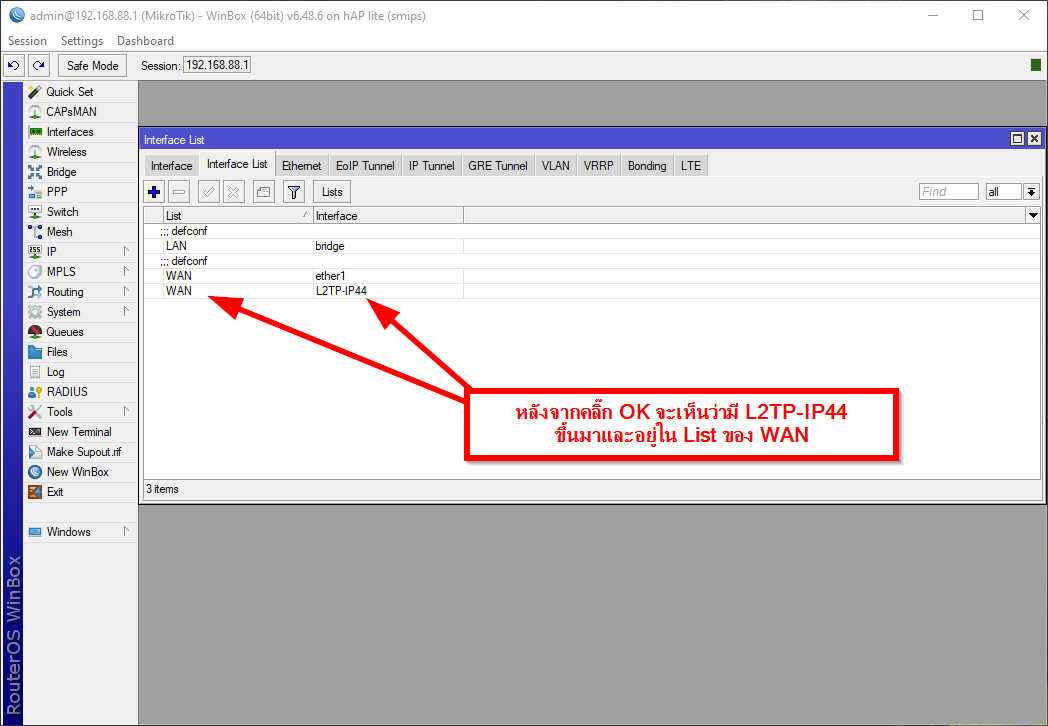
Task: Toggle Safe Mode button
Action: pyautogui.click(x=92, y=66)
